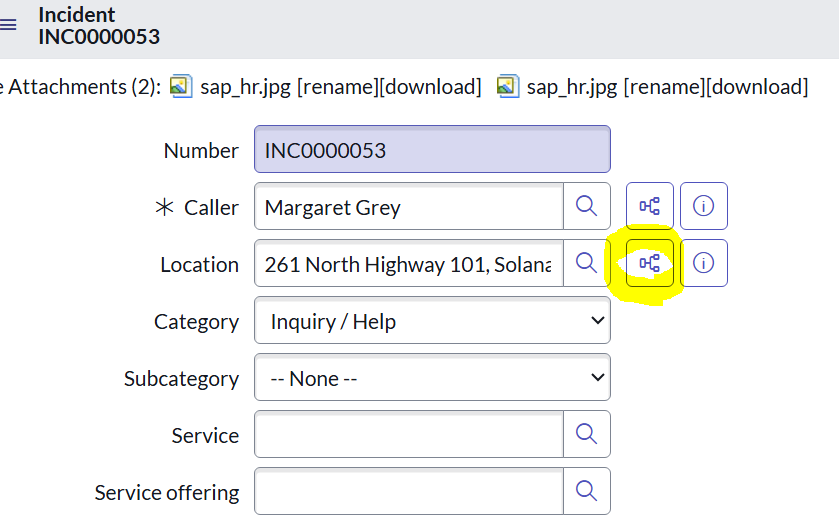The width and height of the screenshot is (839, 518).
Task: Show related records for Caller
Action: (x=650, y=206)
